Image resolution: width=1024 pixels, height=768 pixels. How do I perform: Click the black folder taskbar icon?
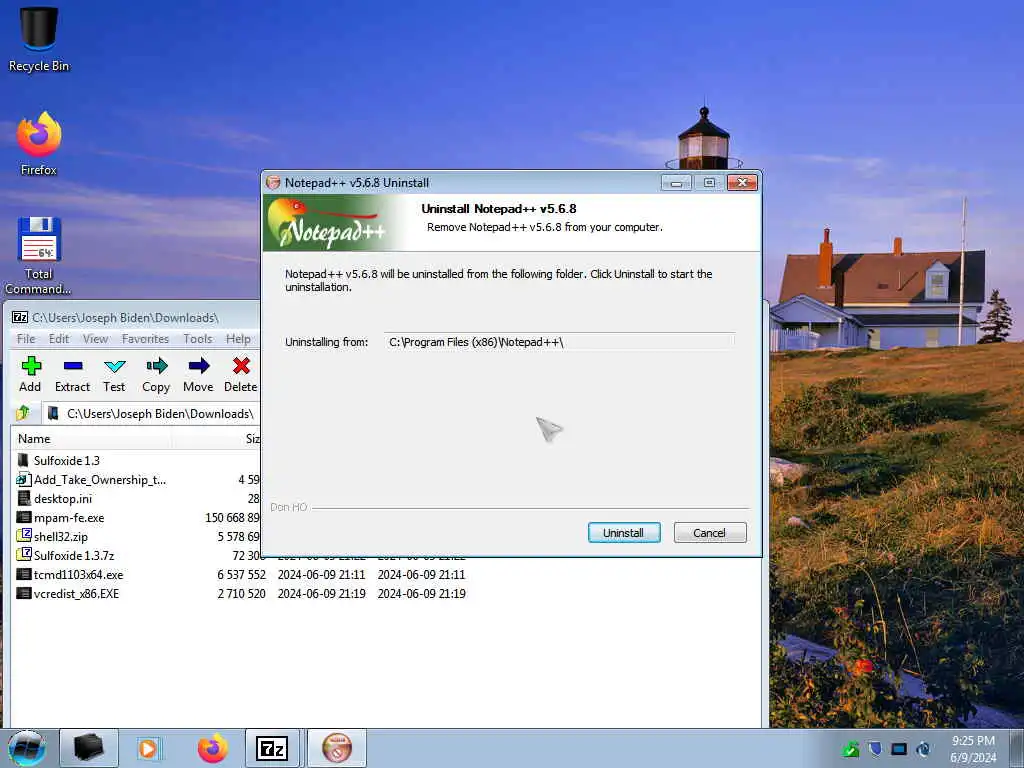pyautogui.click(x=89, y=748)
